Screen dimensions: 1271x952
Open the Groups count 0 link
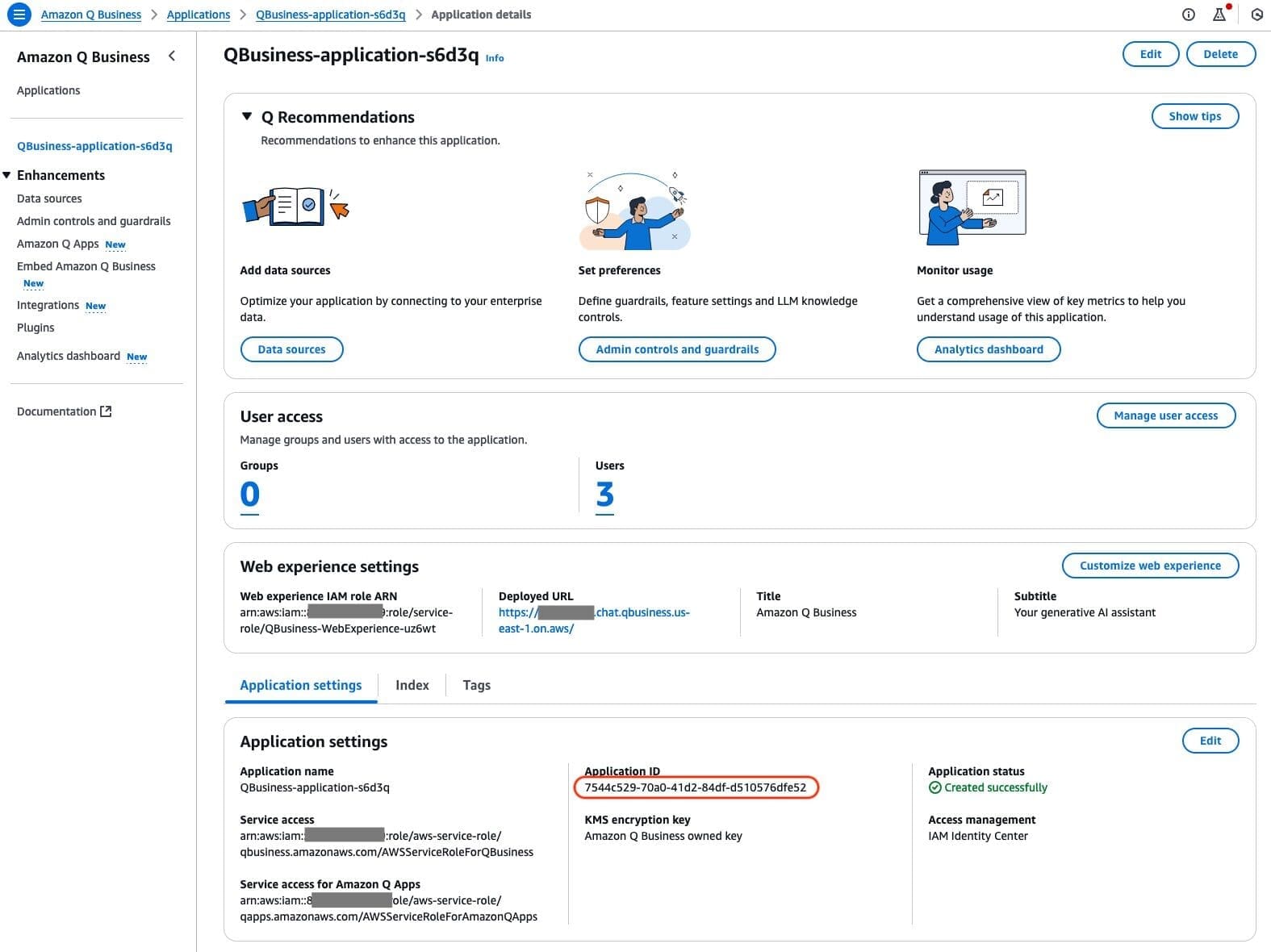250,495
